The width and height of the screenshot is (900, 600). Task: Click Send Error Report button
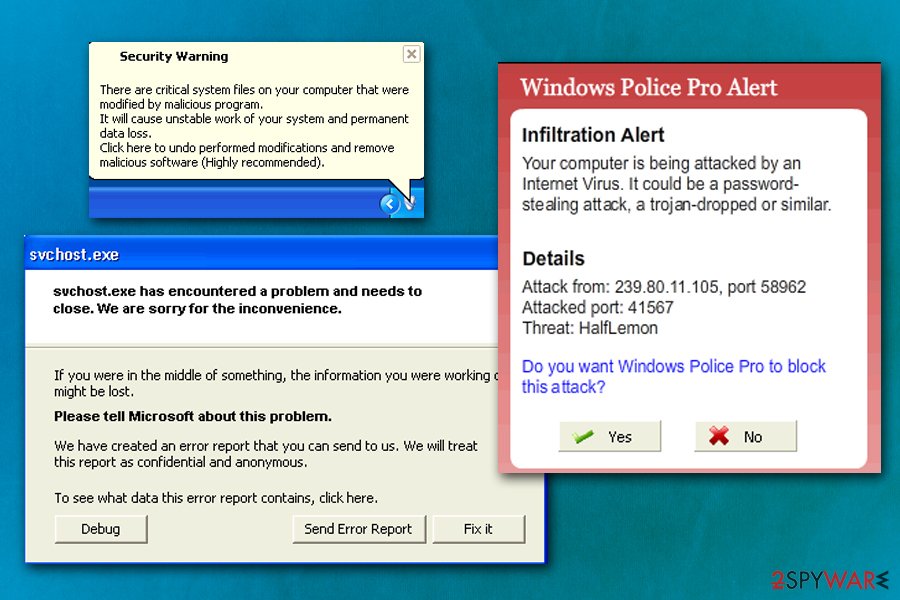click(x=359, y=529)
